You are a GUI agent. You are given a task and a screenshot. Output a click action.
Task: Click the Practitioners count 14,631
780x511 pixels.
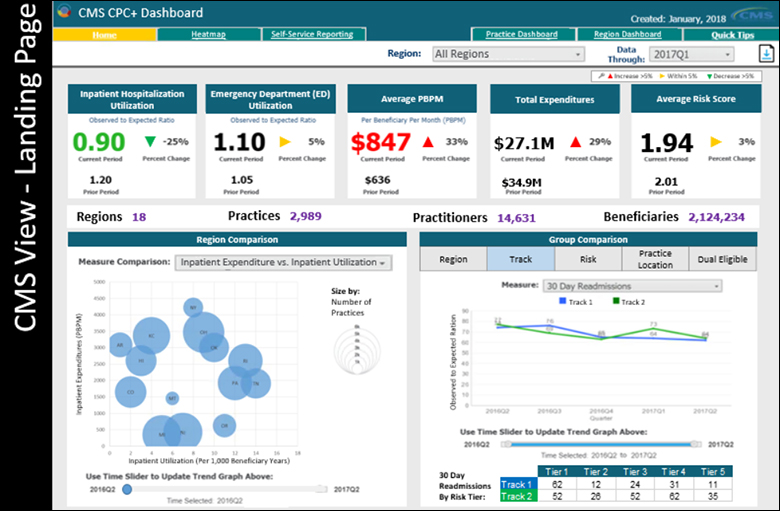pos(516,217)
